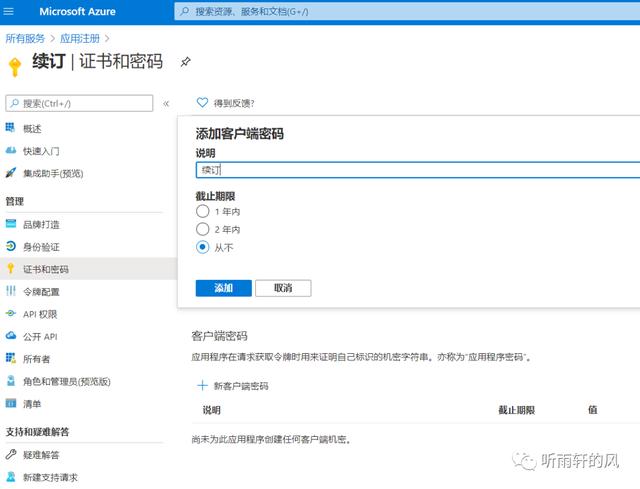Viewport: 640px width, 489px height.
Task: Click the API 权限 icon
Action: pyautogui.click(x=11, y=313)
